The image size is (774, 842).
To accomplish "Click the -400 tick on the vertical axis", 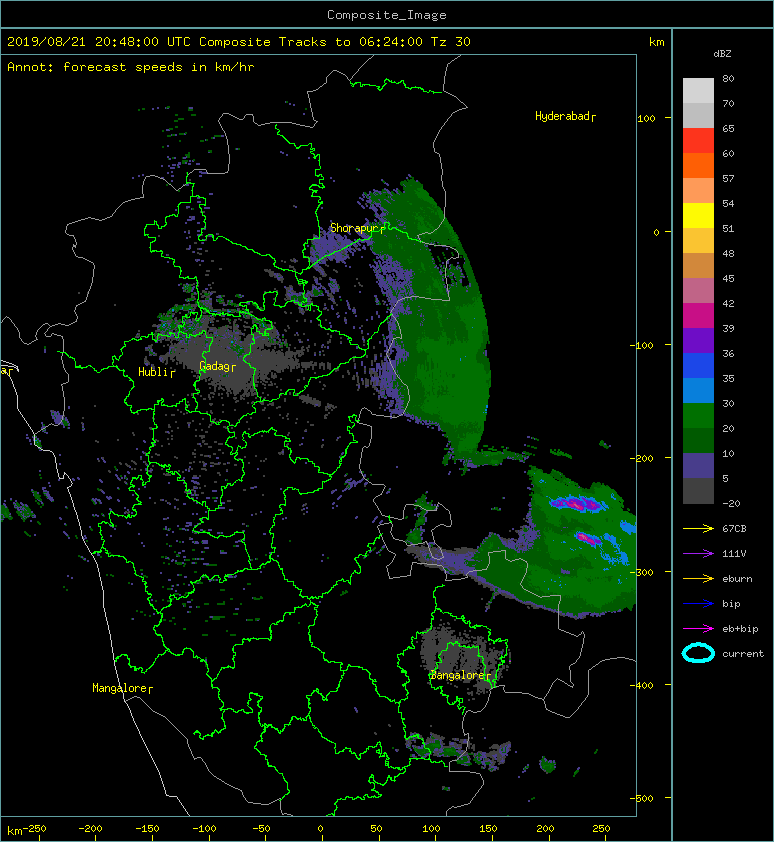I will point(641,685).
